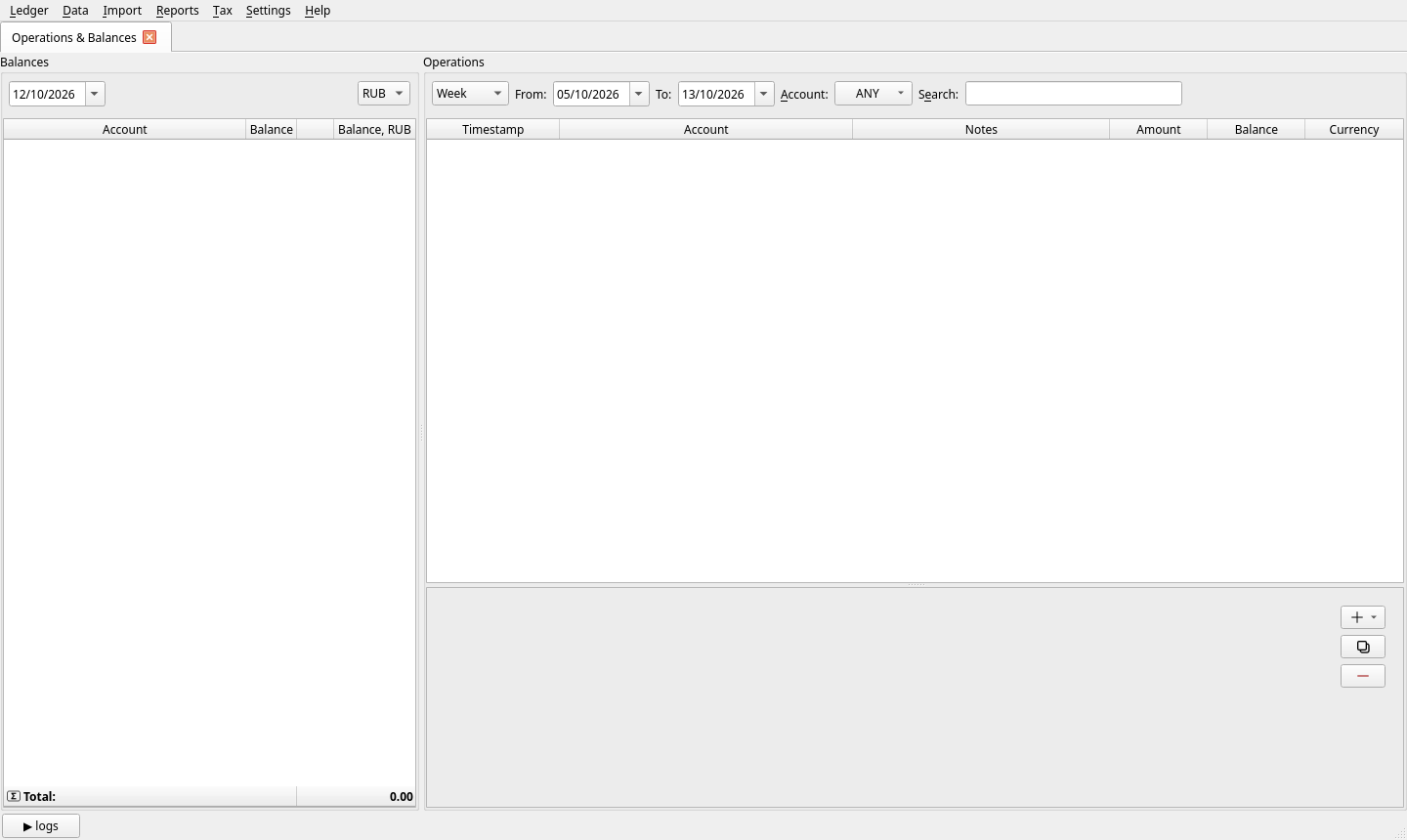
Task: Click the Search input field
Action: (1074, 94)
